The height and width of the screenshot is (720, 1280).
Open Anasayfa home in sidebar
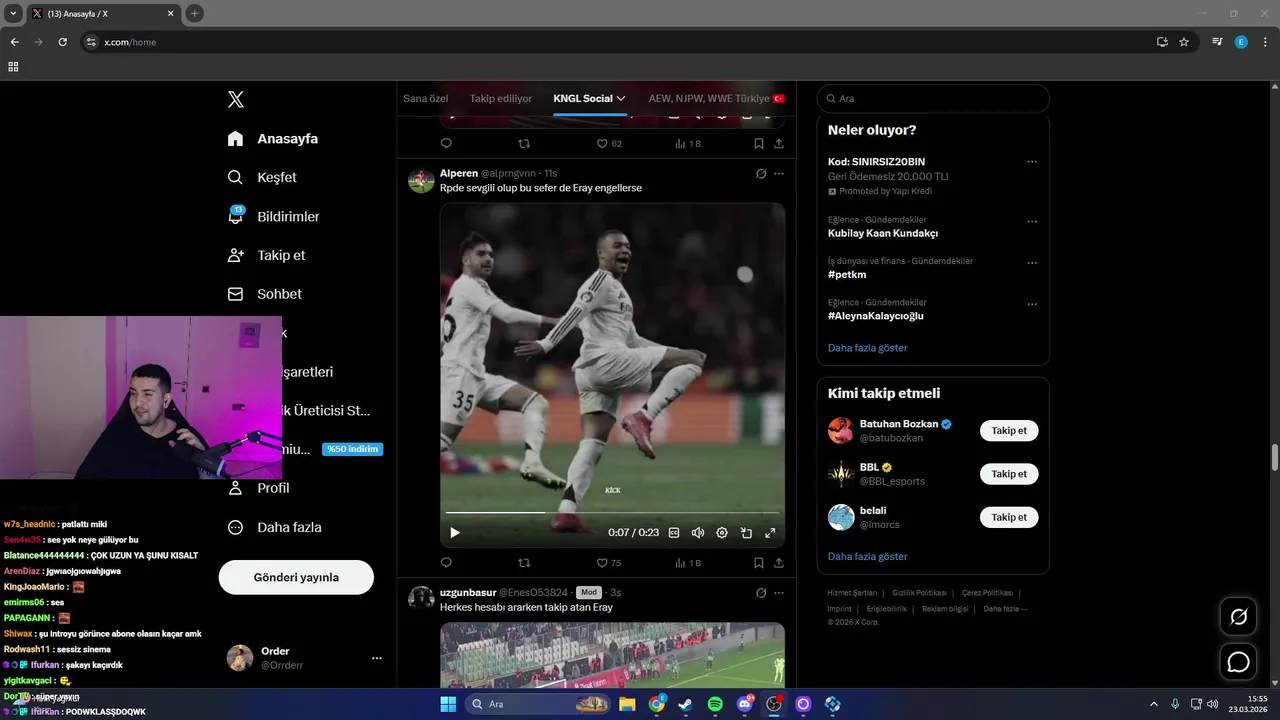point(273,139)
